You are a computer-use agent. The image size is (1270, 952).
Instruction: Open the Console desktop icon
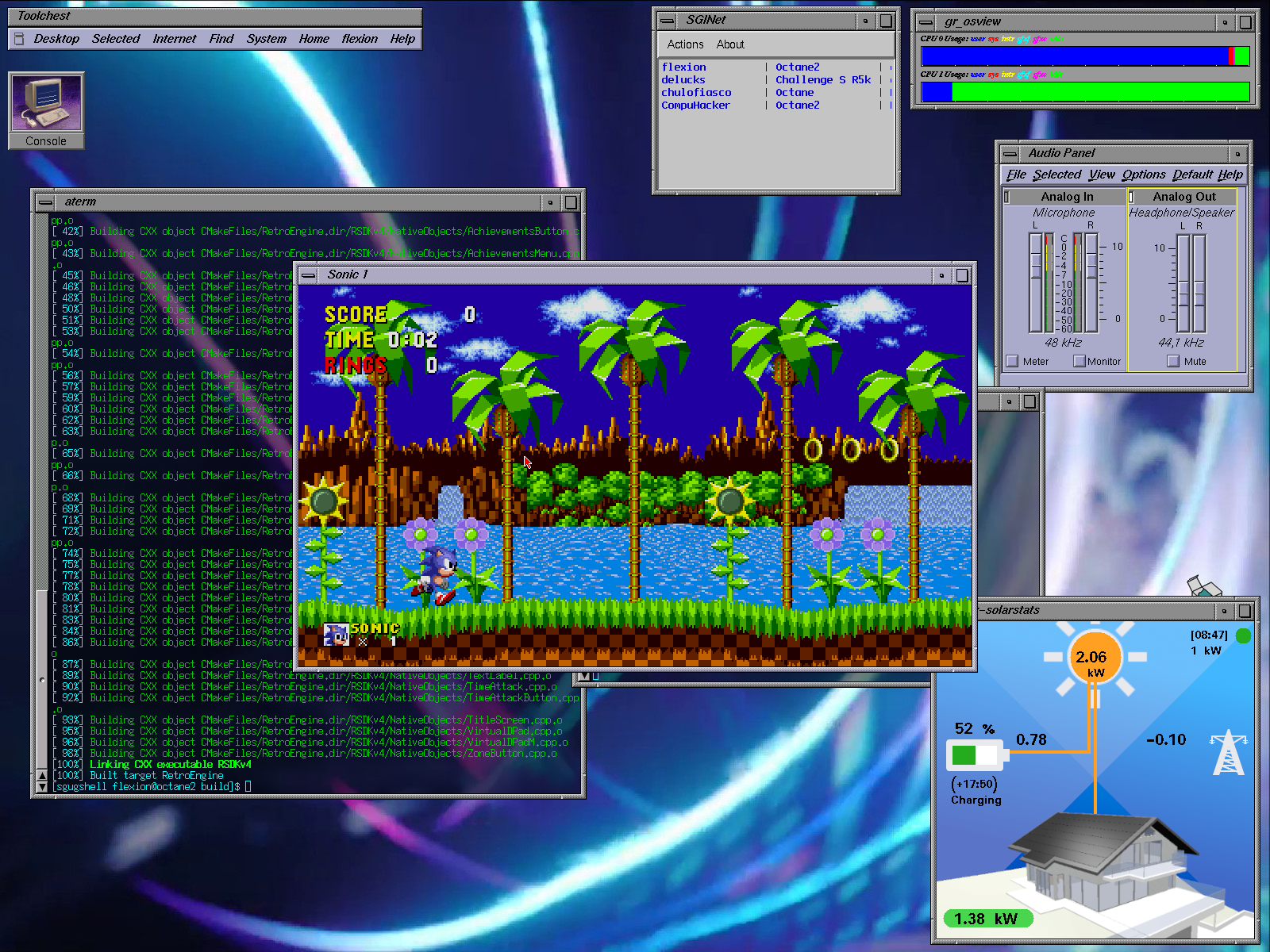tap(46, 110)
